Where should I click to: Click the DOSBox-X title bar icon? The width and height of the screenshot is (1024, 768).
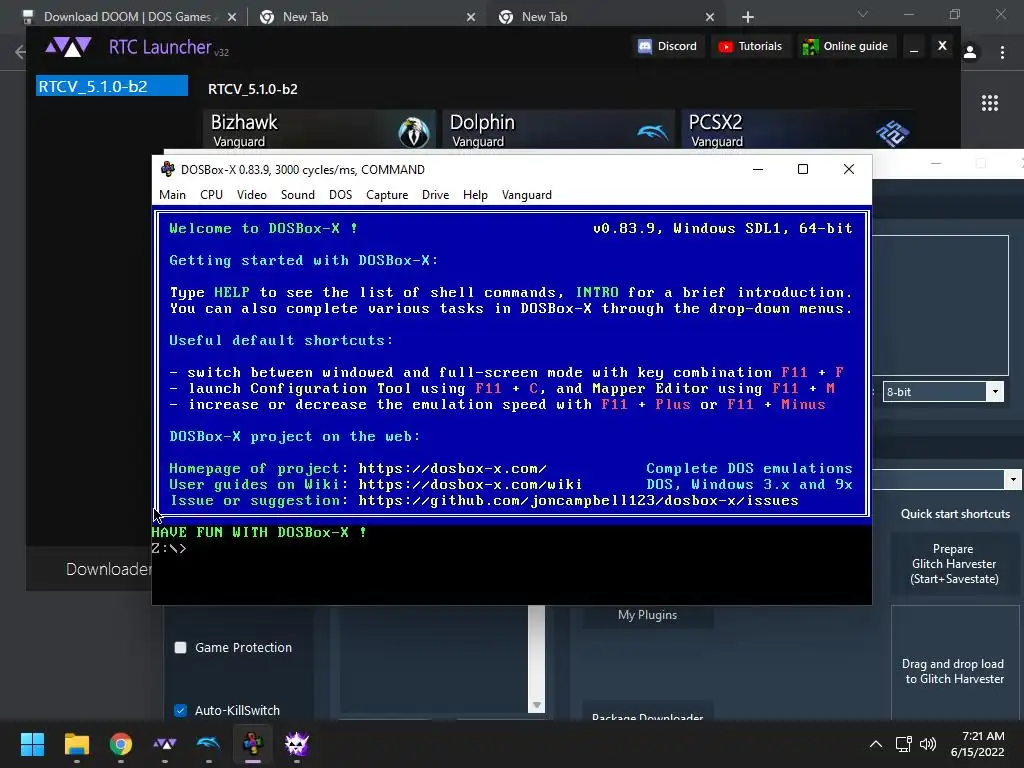tap(168, 169)
